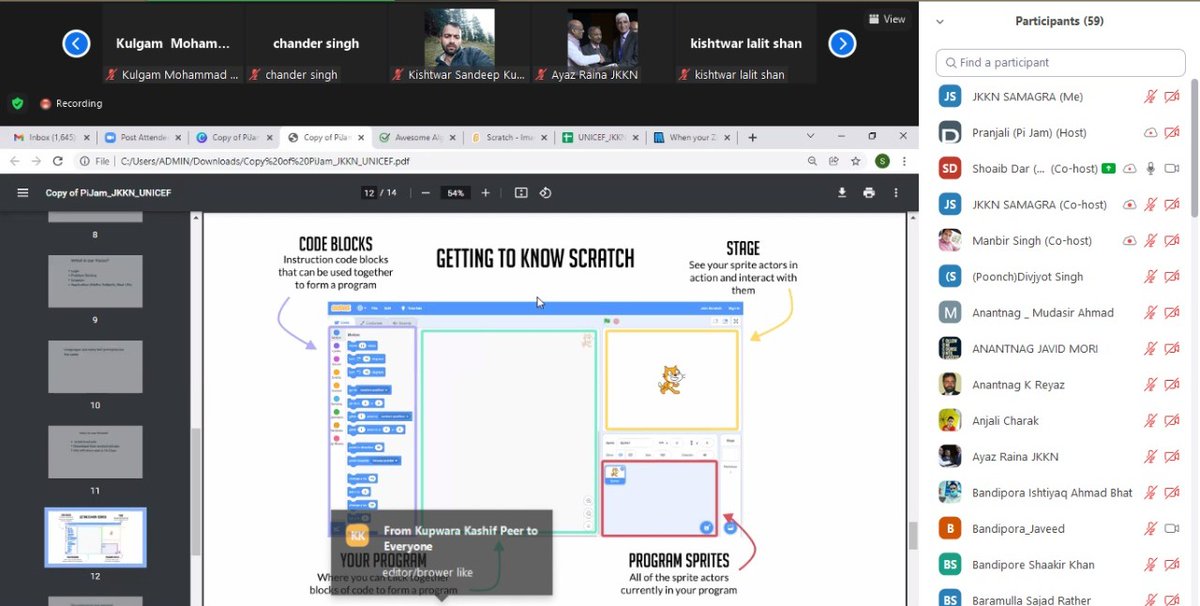
Task: Click the File address bar chip
Action: [x=96, y=160]
